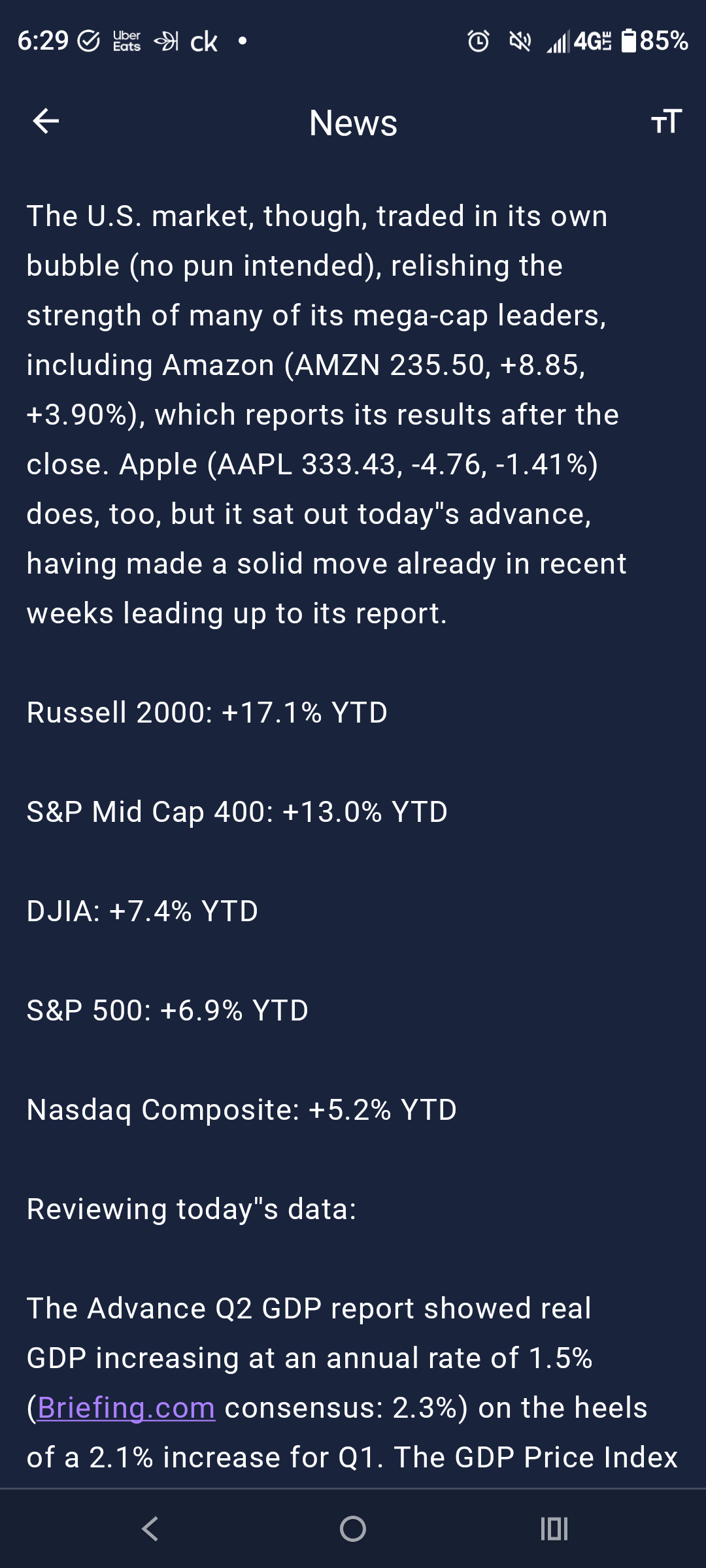Tap the 6:29 clock in status bar

coord(42,41)
